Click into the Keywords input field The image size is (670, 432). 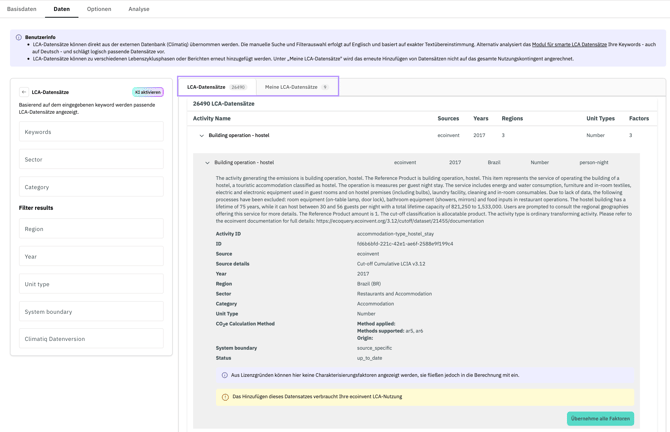pyautogui.click(x=91, y=132)
